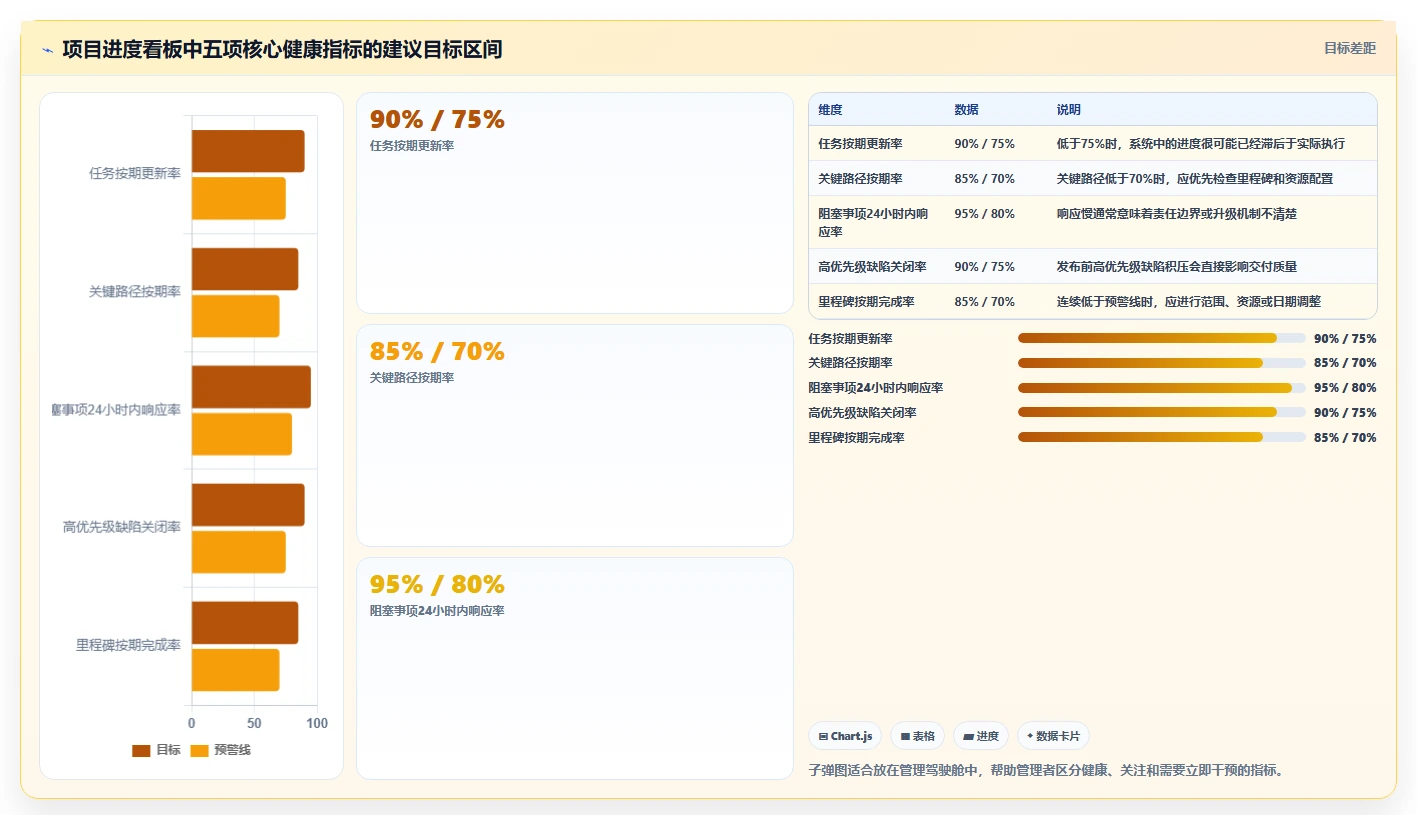
Task: Click description 发布前高优先级缺陷积压会直接影响交付质量
Action: point(1176,267)
